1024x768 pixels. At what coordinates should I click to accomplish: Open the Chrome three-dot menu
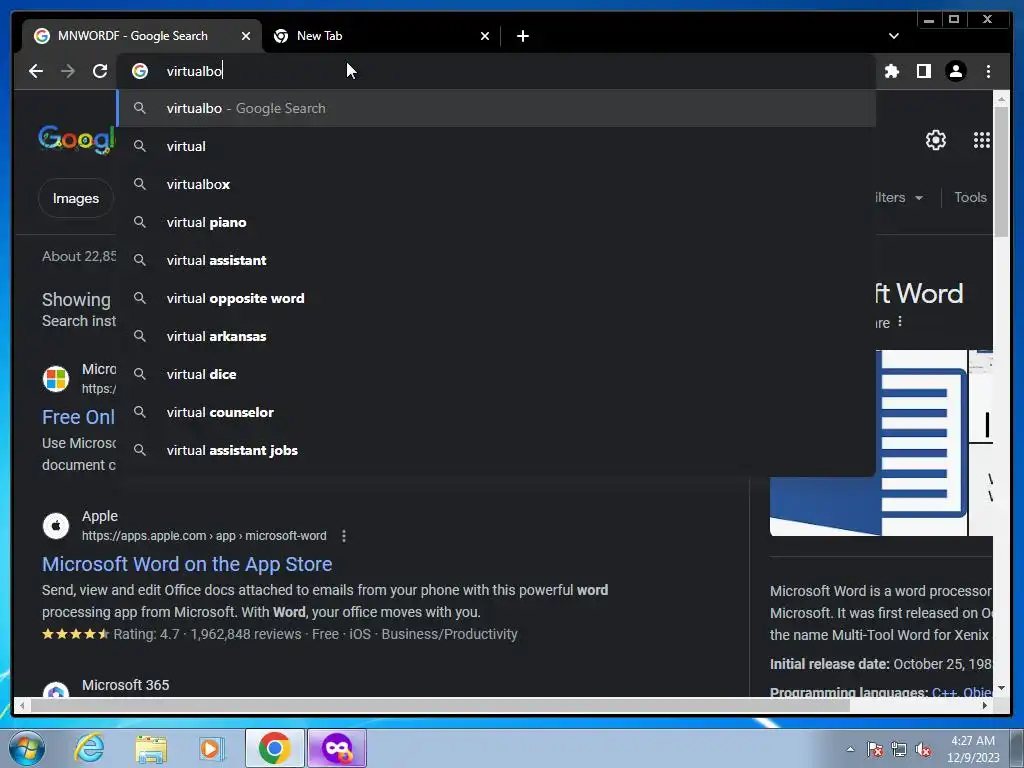(x=988, y=71)
